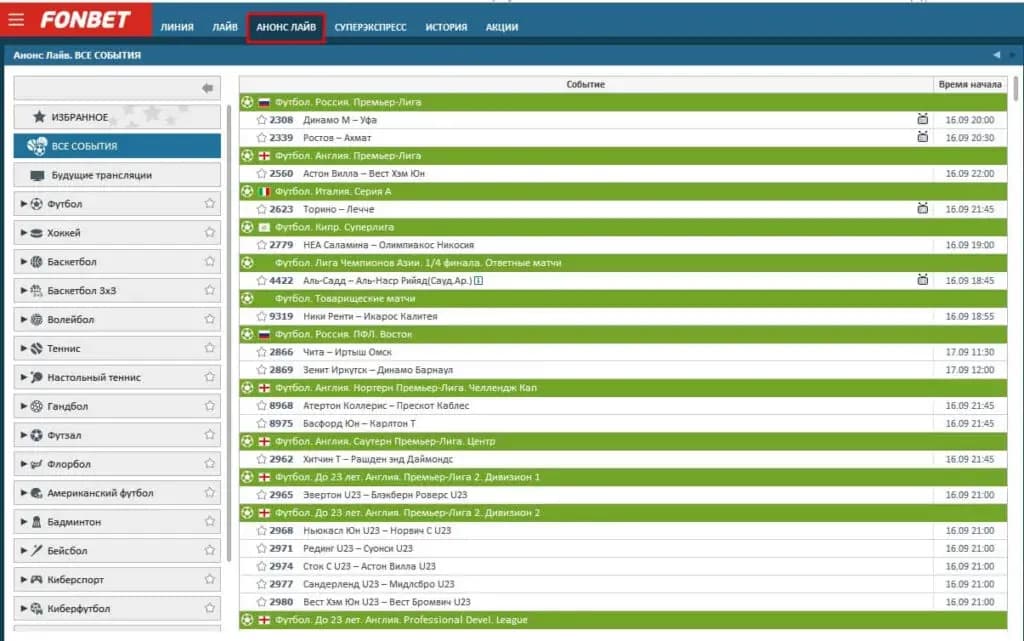The image size is (1024, 641).
Task: Star the match 2560 Астон Вилла – Вест Хэм
Action: pyautogui.click(x=261, y=173)
